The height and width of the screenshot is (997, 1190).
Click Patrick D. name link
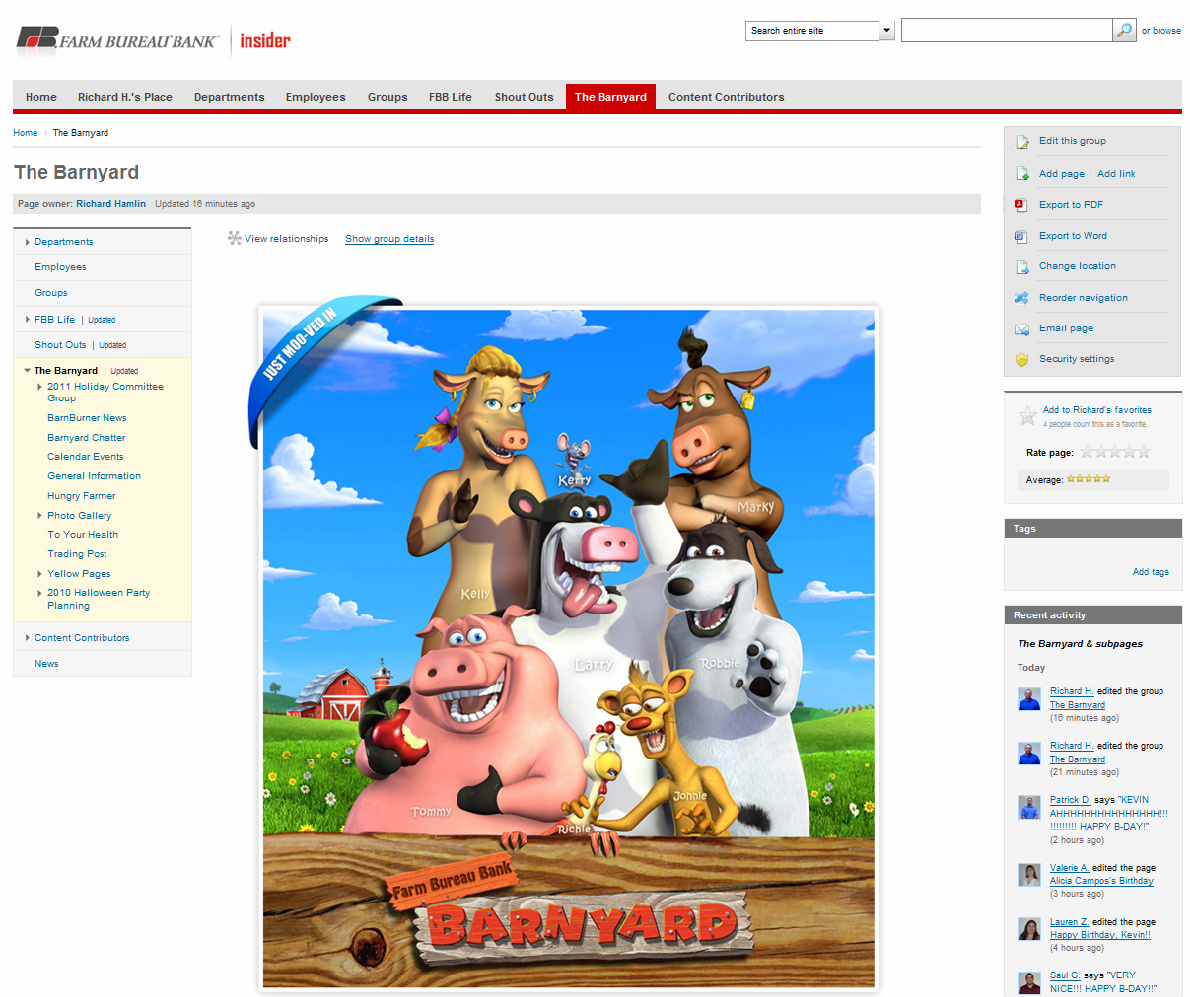[x=1069, y=800]
